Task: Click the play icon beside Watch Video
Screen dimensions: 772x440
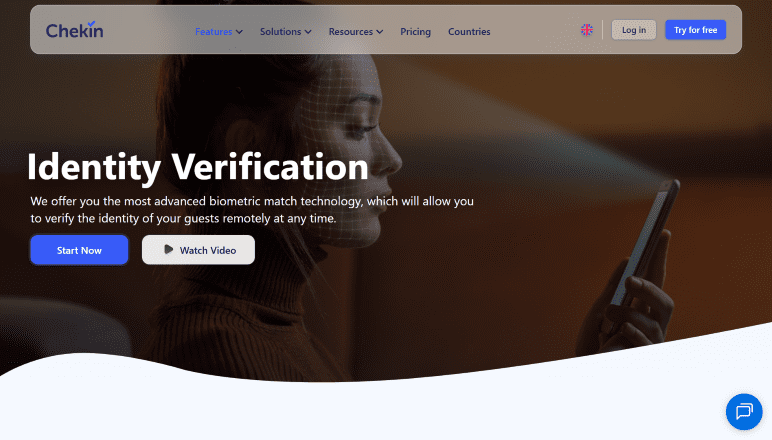Action: [168, 250]
